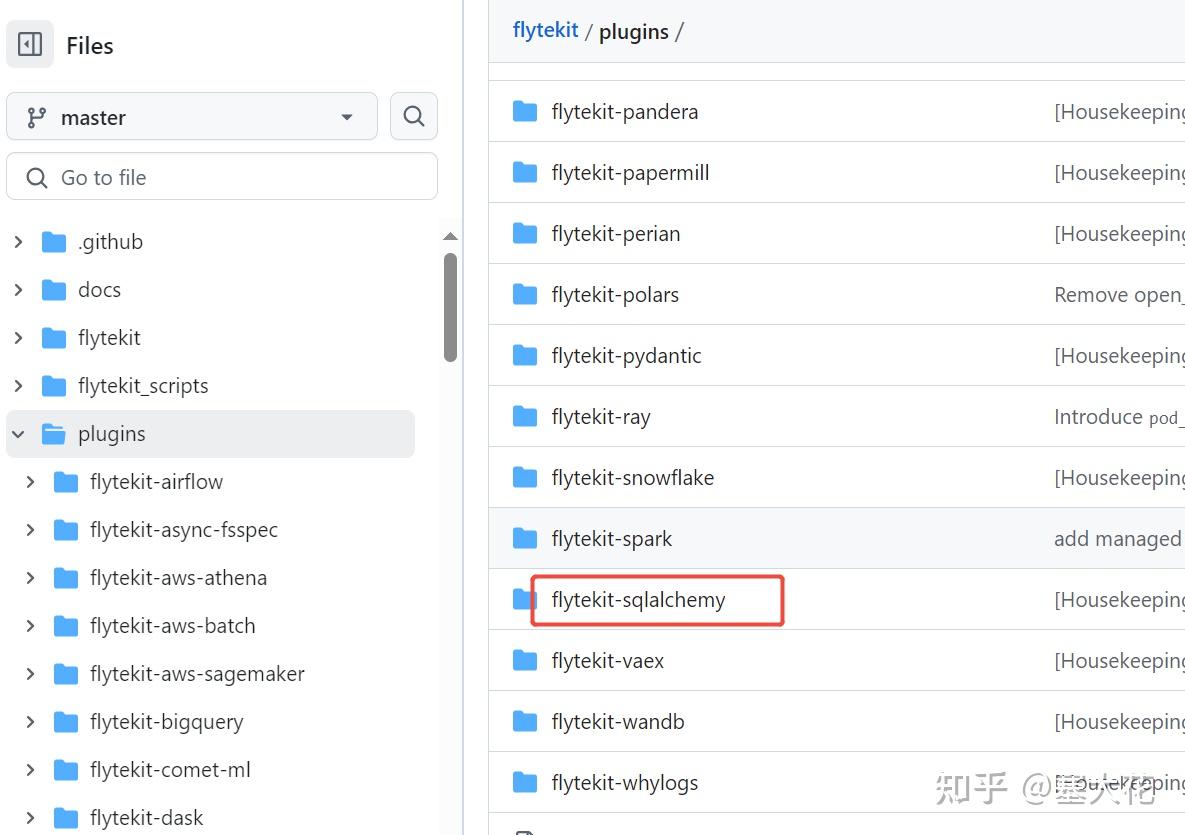Select flytekit-aws-sagemaker in the sidebar
This screenshot has width=1185, height=835.
click(x=194, y=673)
